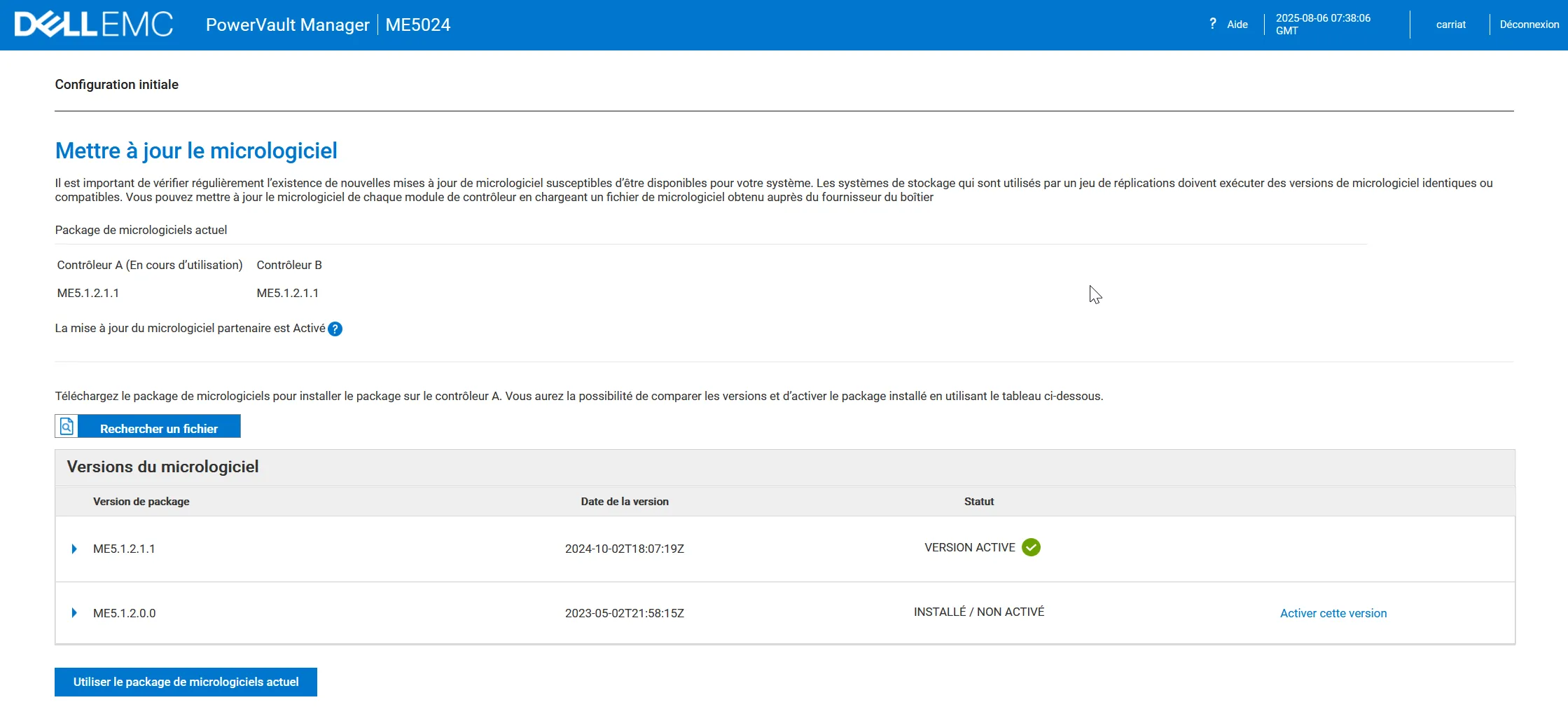Expand the ME5.1.2.1.1 package row
1568x728 pixels.
coord(74,549)
